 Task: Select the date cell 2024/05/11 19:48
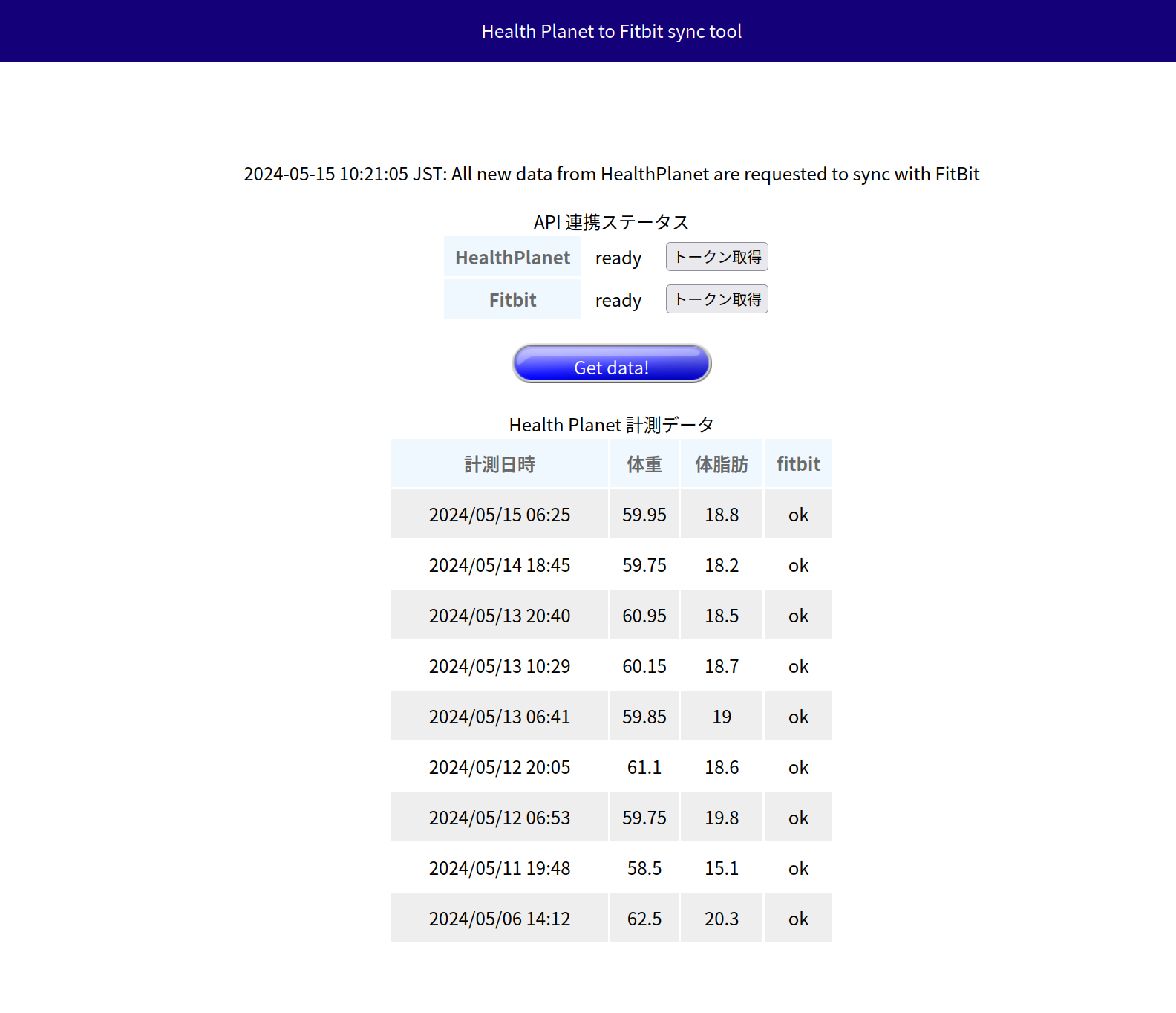click(x=500, y=867)
